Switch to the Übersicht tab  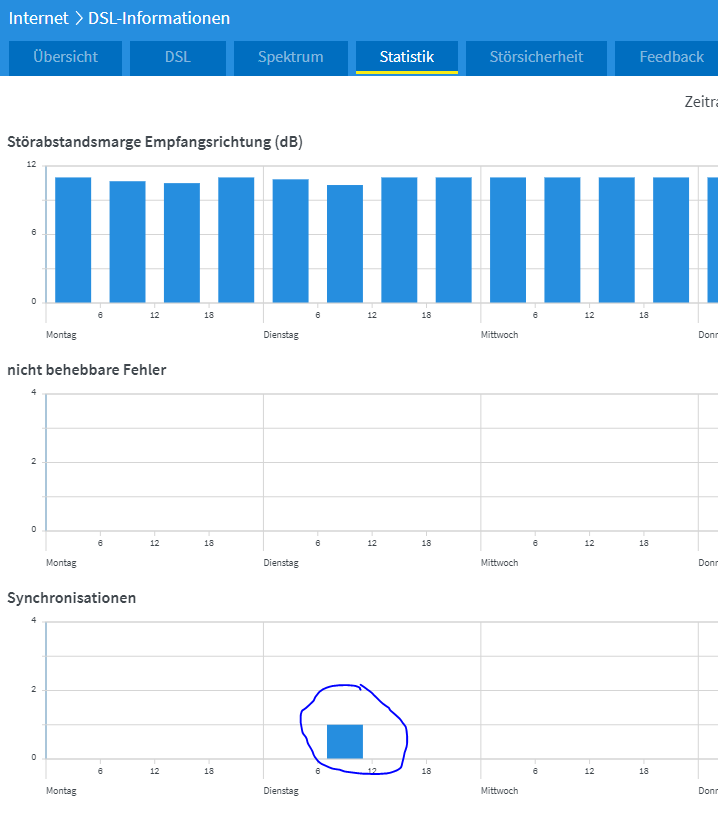tap(65, 57)
